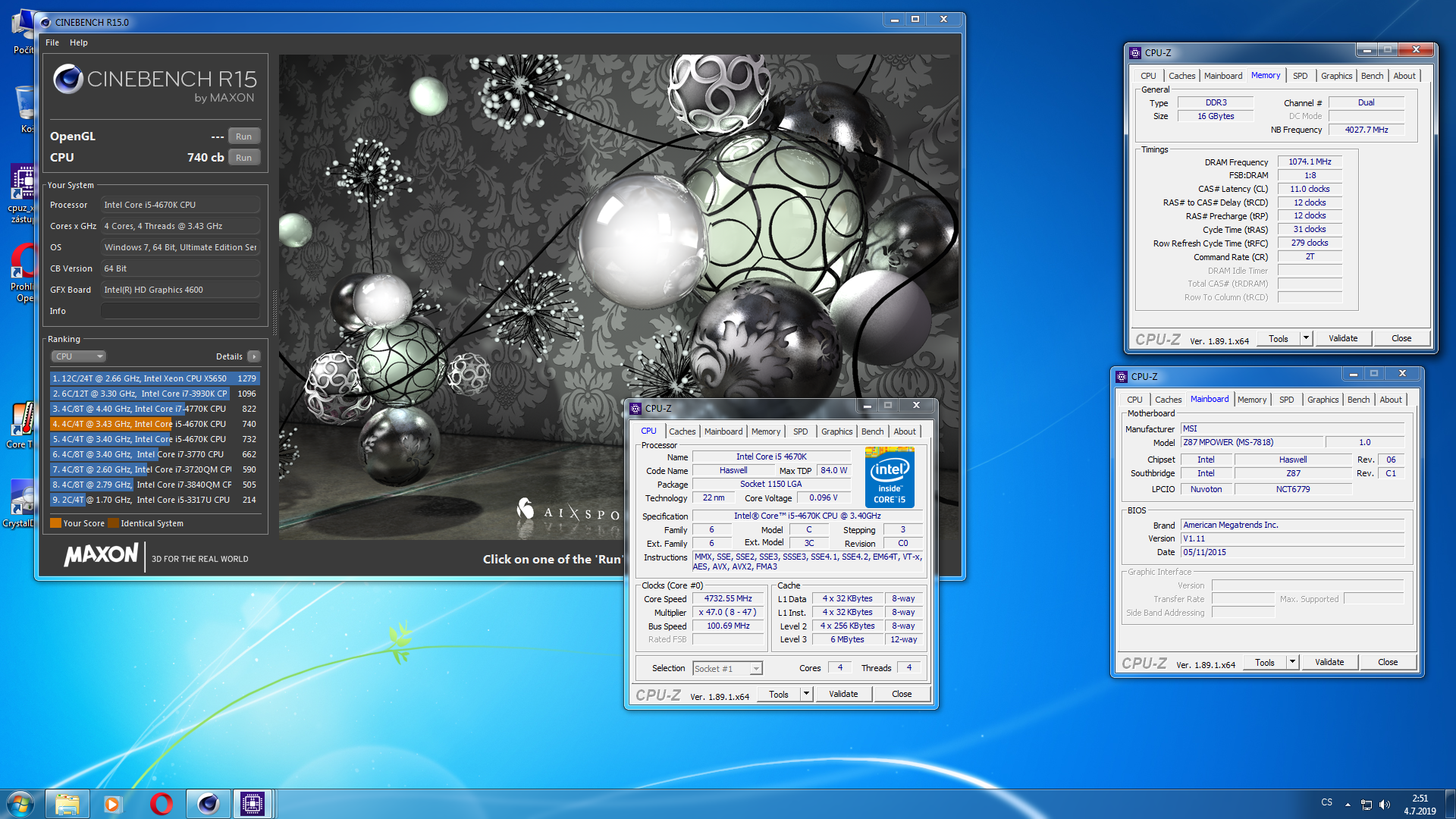Click the Show desktop button
This screenshot has width=1456, height=819.
click(x=1450, y=804)
